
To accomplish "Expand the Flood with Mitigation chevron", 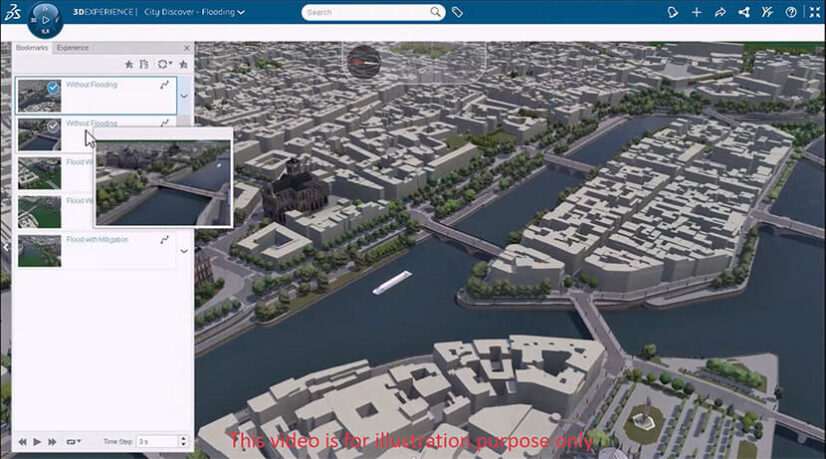I will point(184,251).
